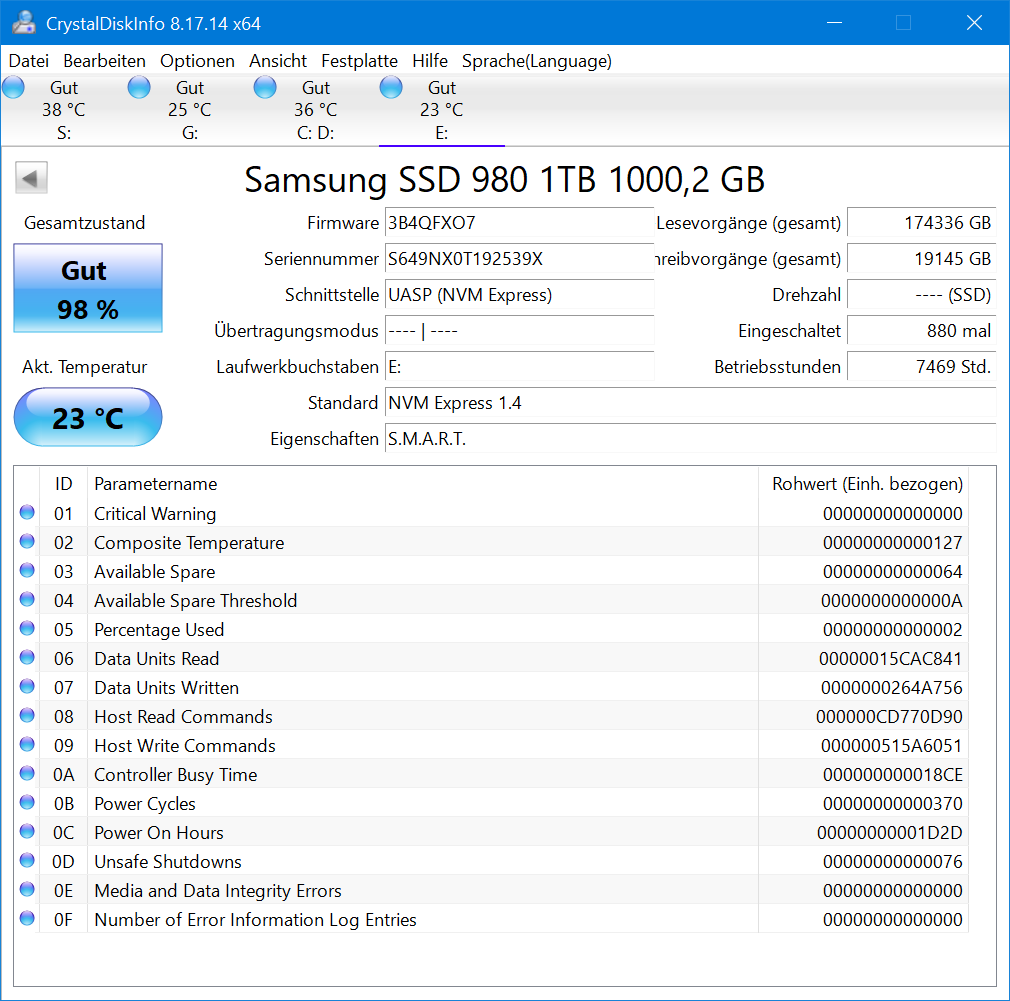Open the Ansicht menu

pos(278,61)
